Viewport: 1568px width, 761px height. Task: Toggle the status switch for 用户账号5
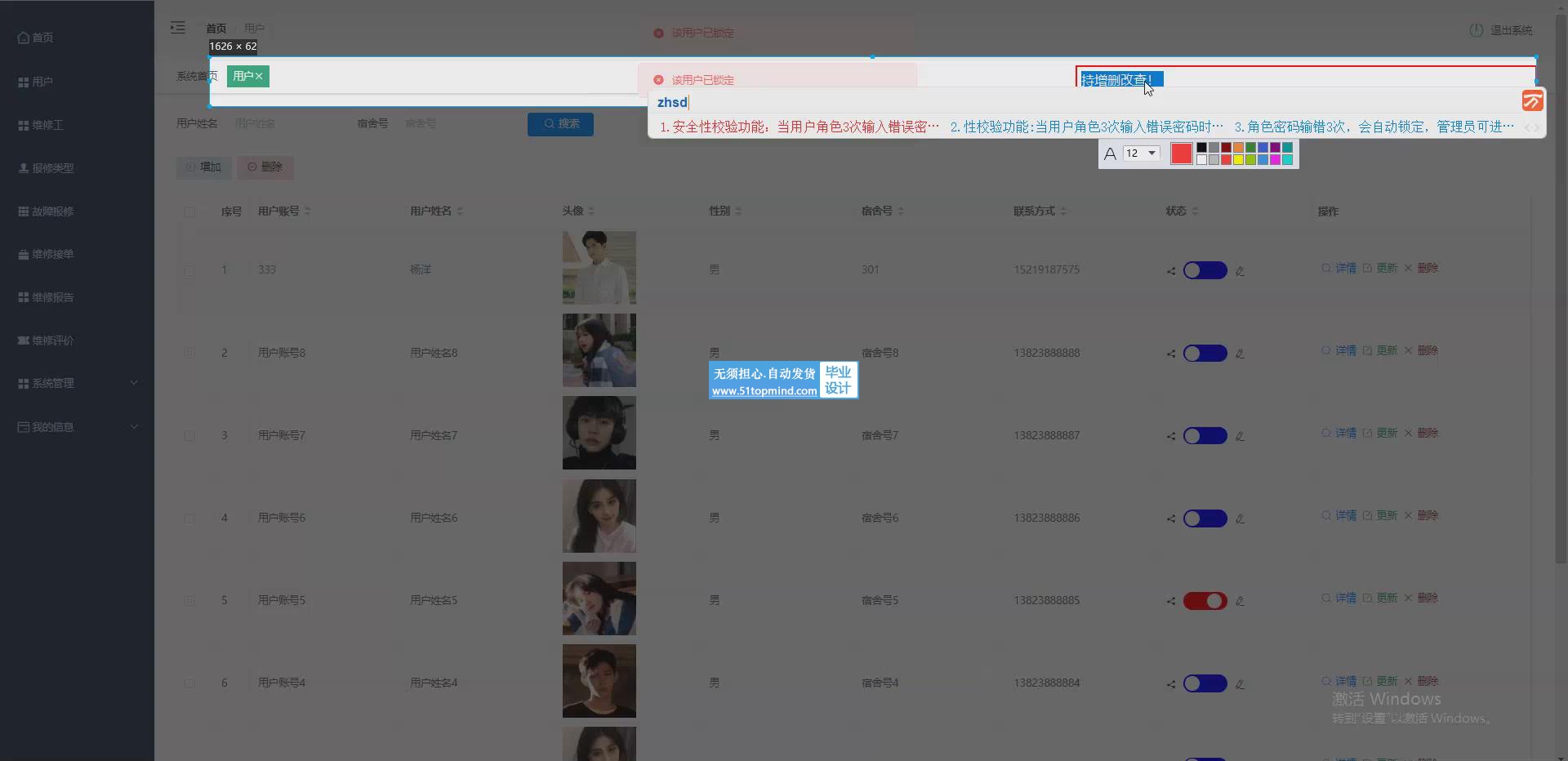click(1205, 601)
